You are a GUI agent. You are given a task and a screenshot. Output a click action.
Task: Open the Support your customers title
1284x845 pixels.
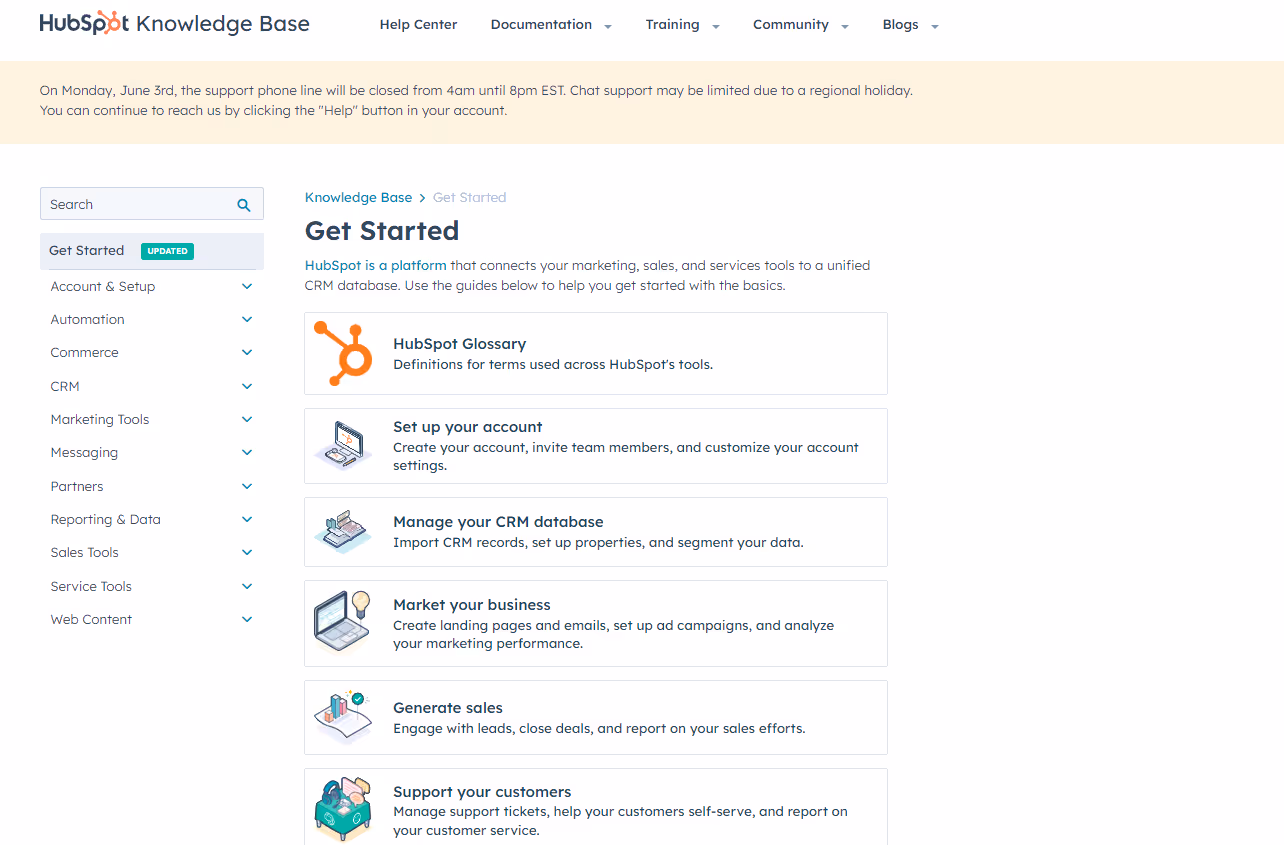[482, 791]
